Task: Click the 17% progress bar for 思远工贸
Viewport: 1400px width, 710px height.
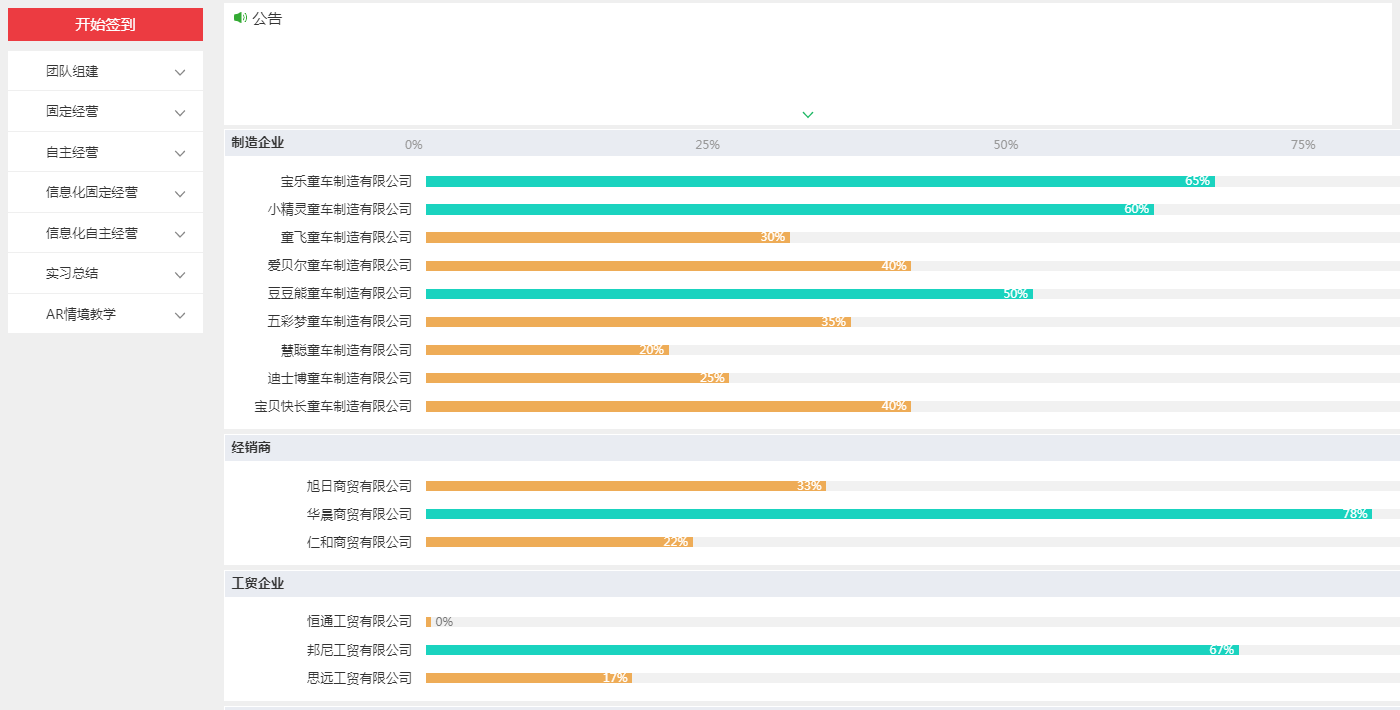Action: (x=529, y=678)
